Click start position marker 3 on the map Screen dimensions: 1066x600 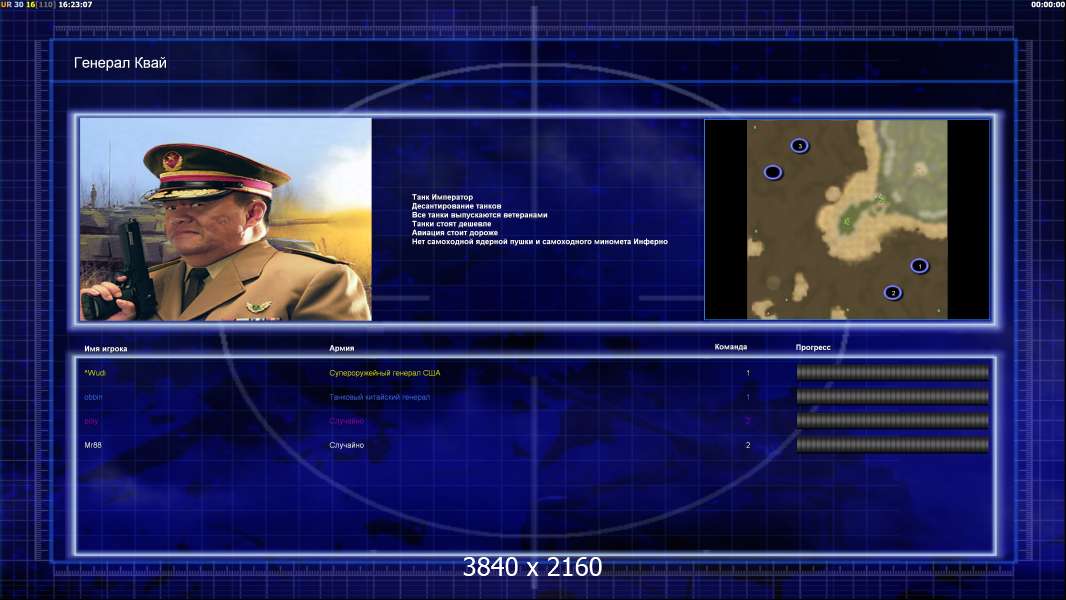[800, 145]
